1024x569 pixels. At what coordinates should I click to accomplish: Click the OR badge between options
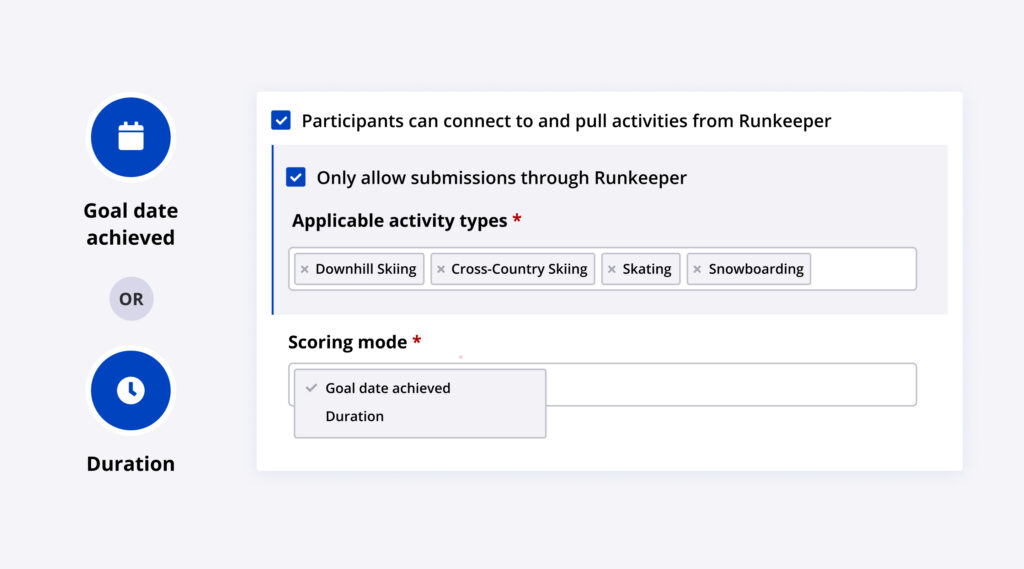(131, 299)
